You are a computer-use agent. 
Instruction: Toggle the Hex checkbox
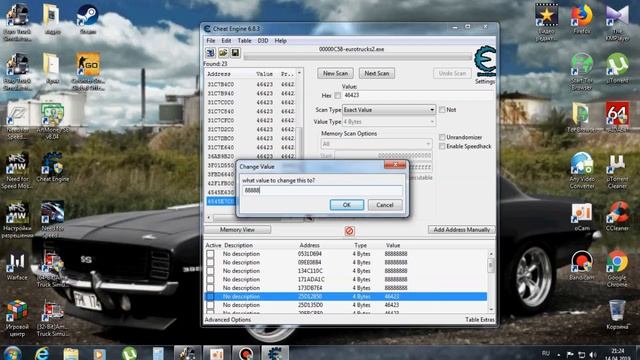[338, 96]
